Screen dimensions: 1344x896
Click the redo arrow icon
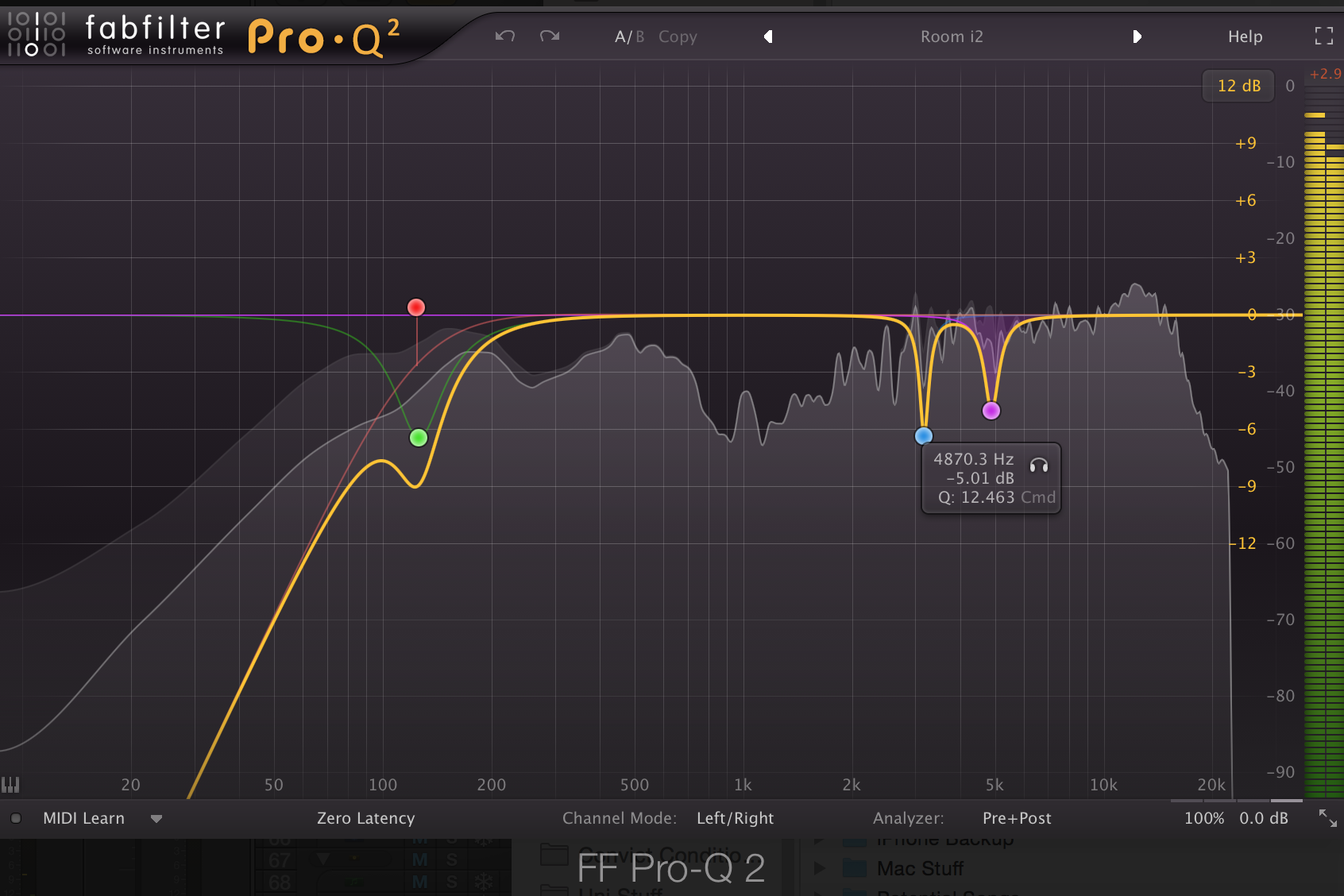pyautogui.click(x=550, y=36)
